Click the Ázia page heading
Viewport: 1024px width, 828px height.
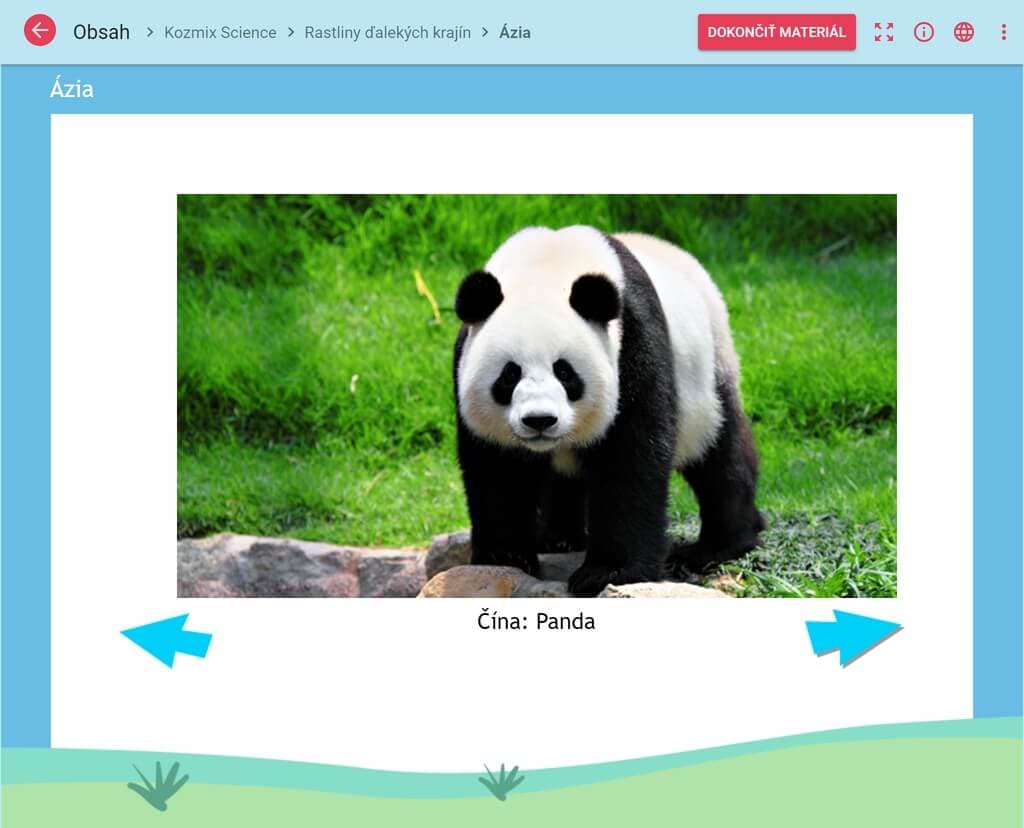(x=72, y=88)
